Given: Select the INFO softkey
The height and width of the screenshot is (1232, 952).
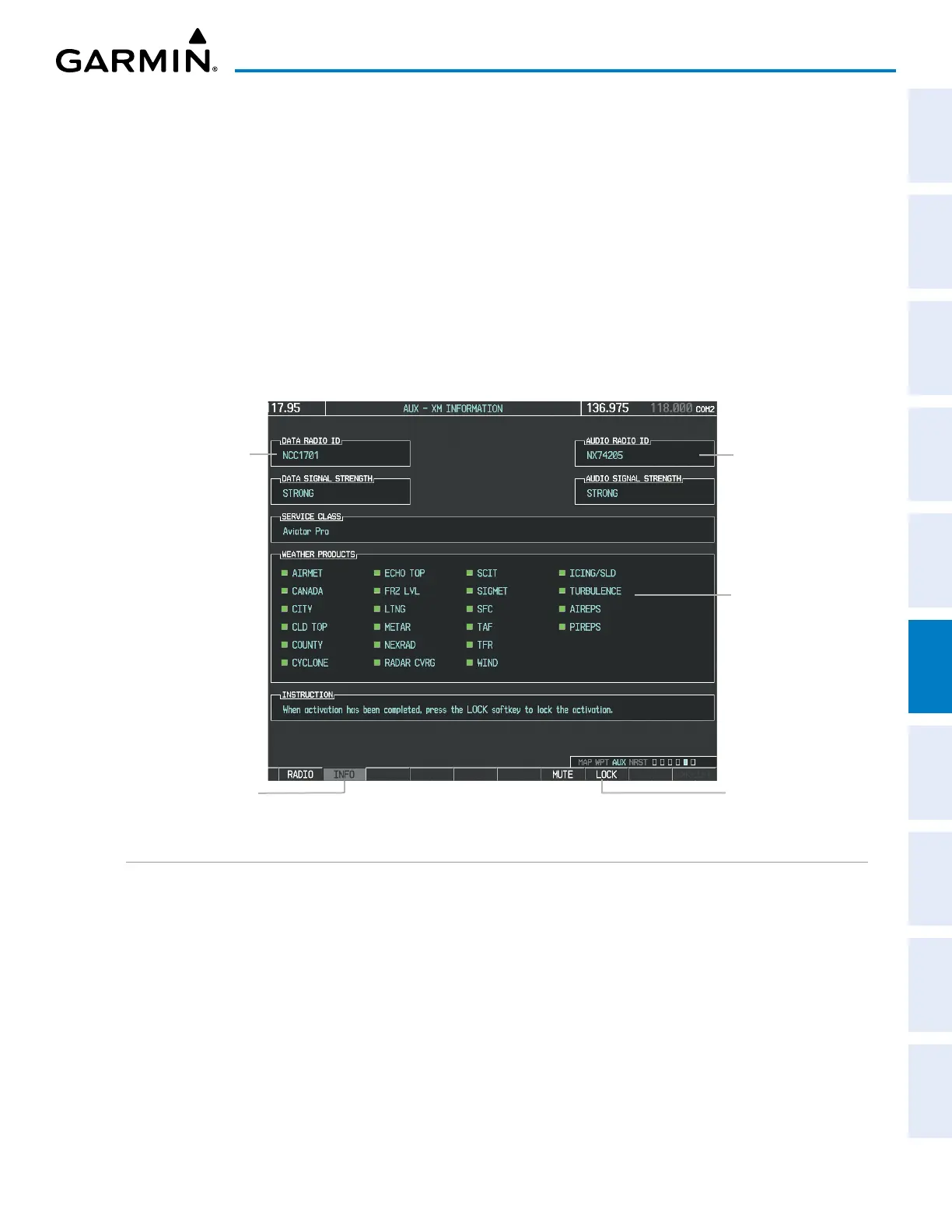Looking at the screenshot, I should coord(344,775).
